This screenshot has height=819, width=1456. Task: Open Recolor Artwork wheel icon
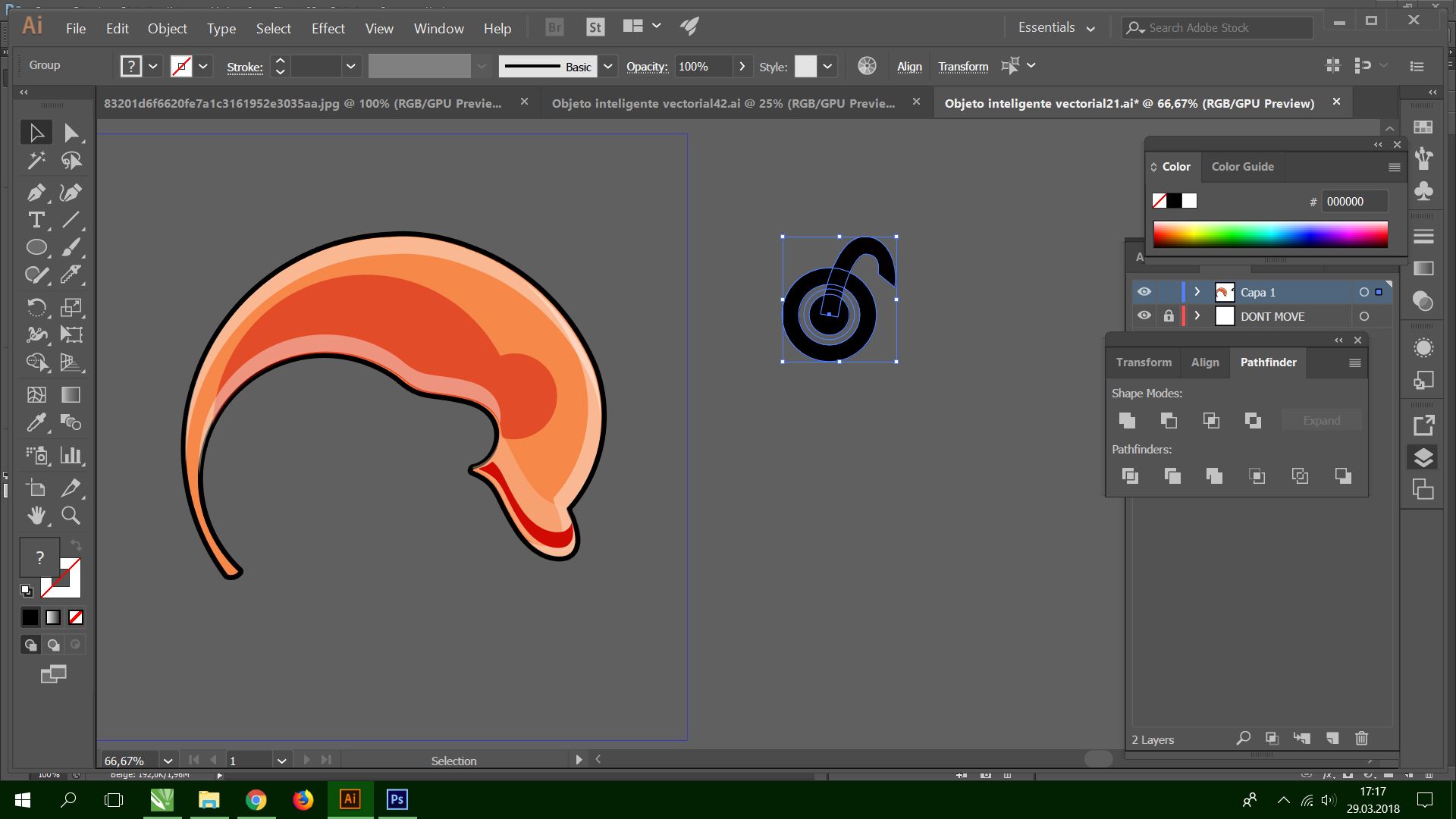pos(867,66)
